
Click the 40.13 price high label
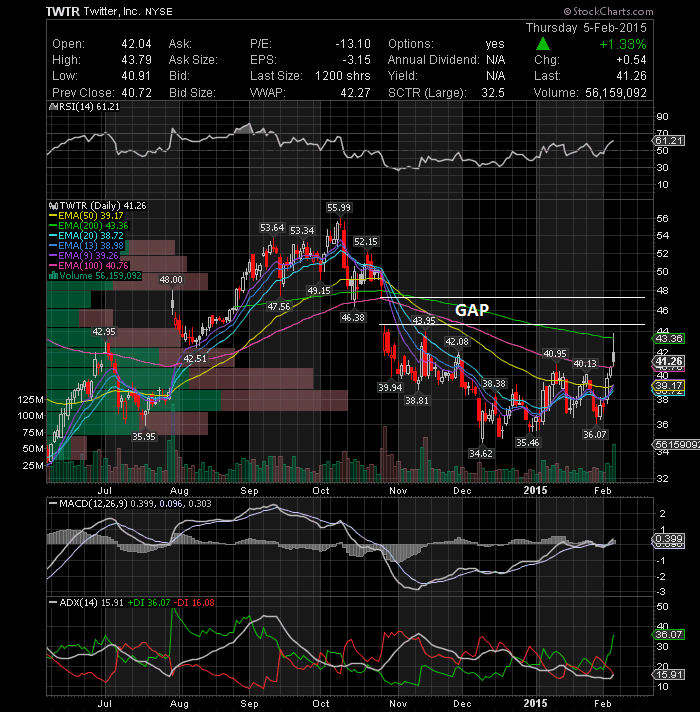pyautogui.click(x=585, y=363)
